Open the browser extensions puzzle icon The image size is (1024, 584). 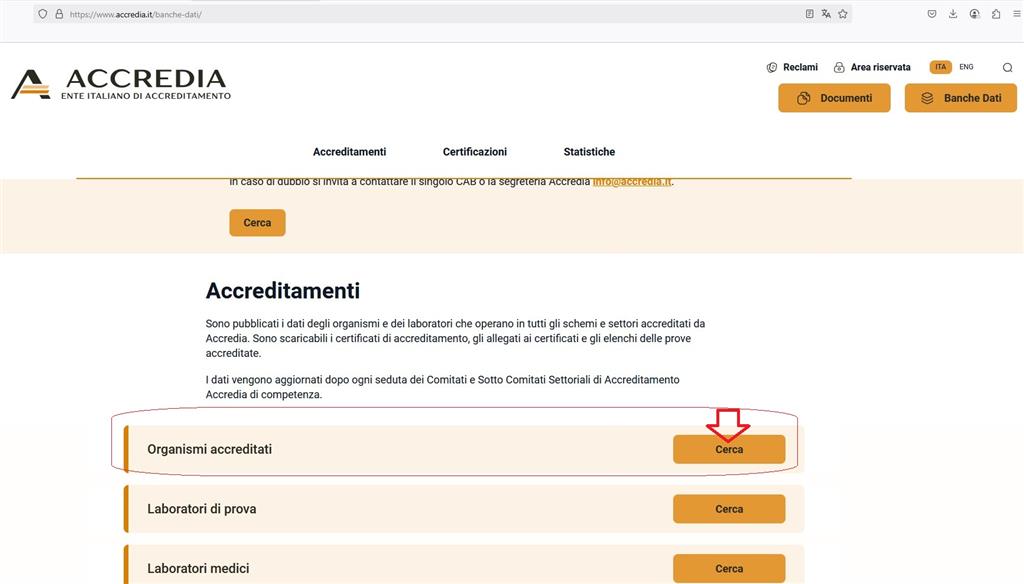(996, 14)
